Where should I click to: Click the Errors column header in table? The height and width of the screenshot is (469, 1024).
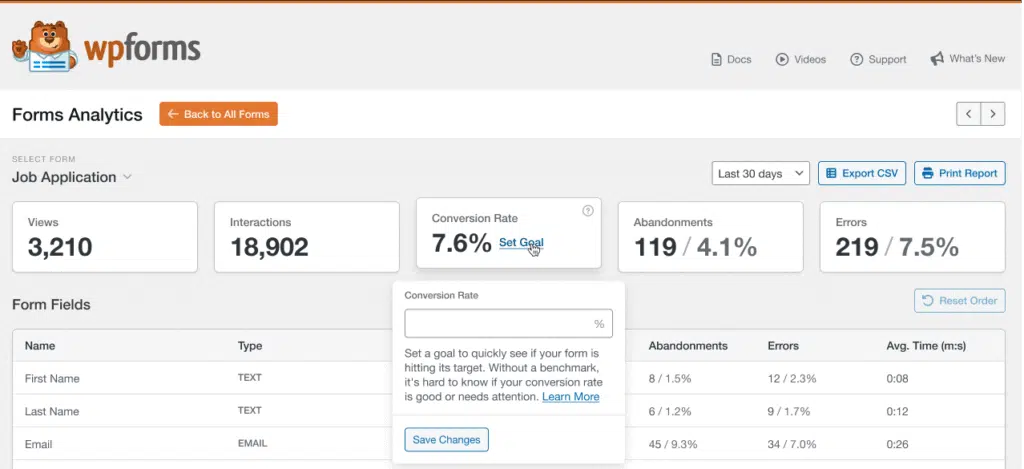[x=783, y=346]
